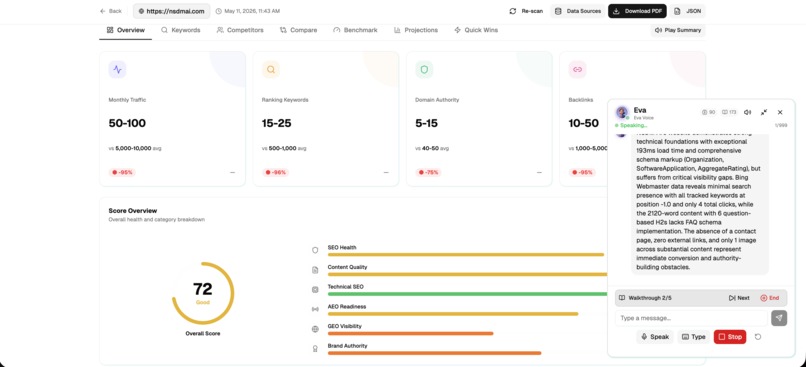Send the message with the paper plane
This screenshot has width=806, height=367.
[779, 318]
